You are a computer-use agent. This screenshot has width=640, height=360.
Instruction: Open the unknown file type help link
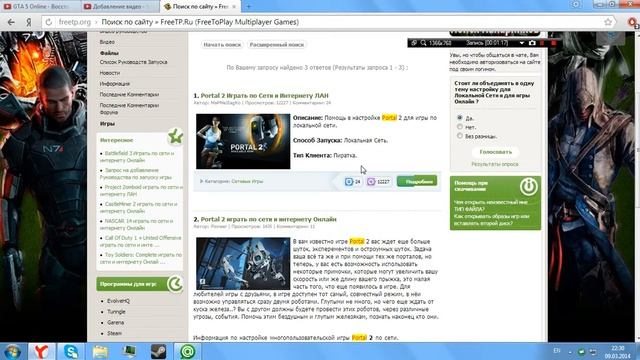click(491, 205)
